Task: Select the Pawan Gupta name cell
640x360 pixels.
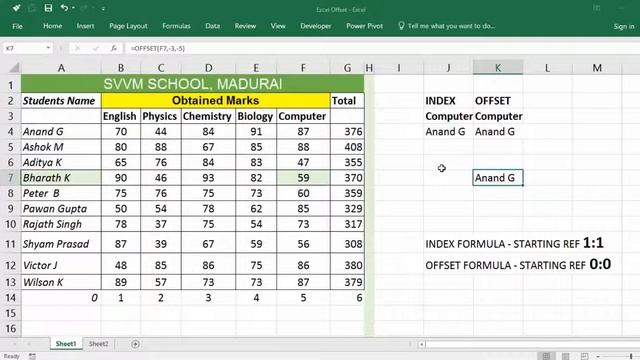Action: coord(61,209)
